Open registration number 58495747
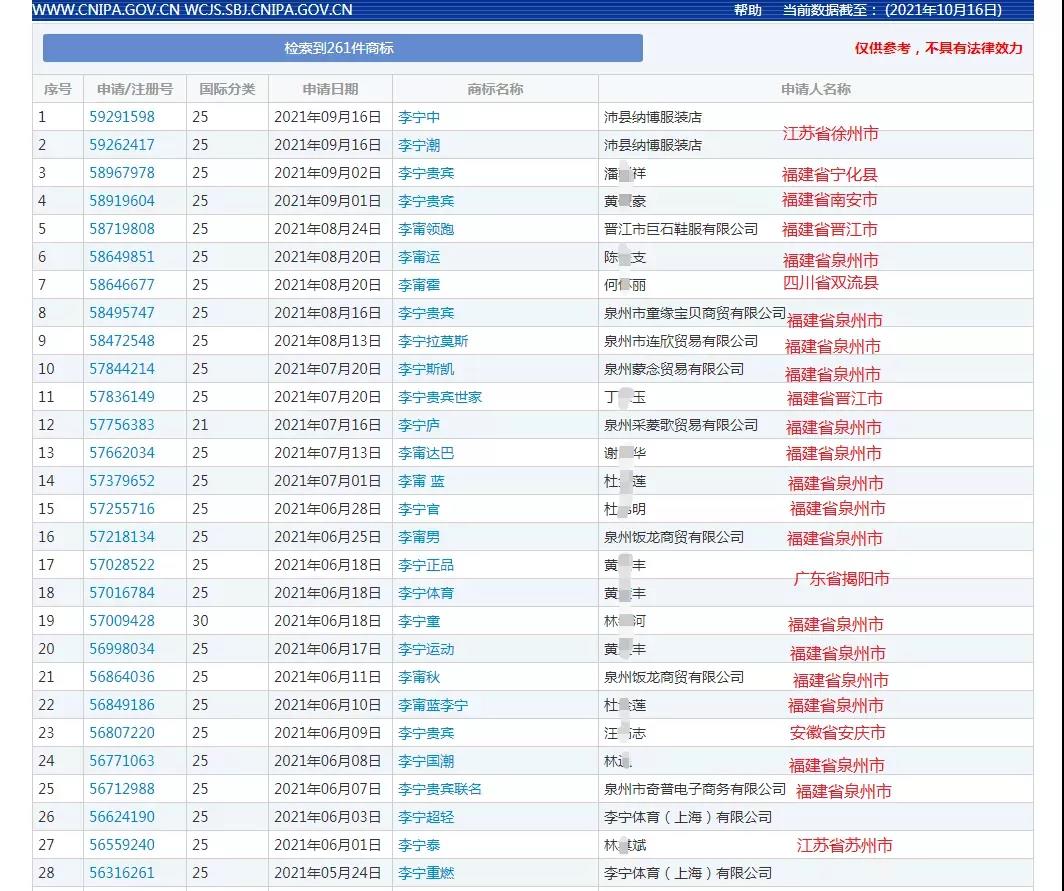1064x891 pixels. pyautogui.click(x=122, y=313)
